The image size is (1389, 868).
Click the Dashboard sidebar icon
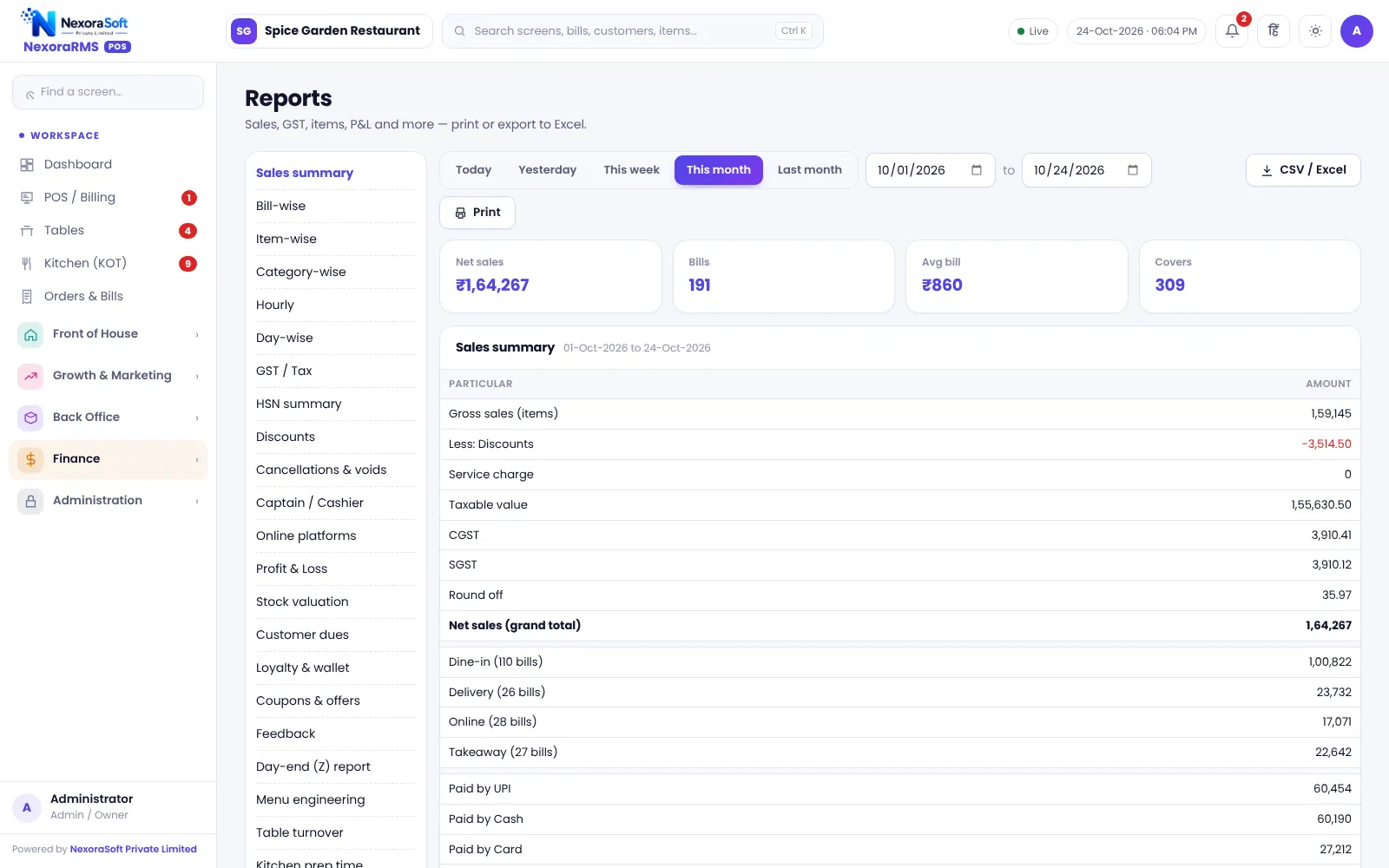tap(27, 165)
